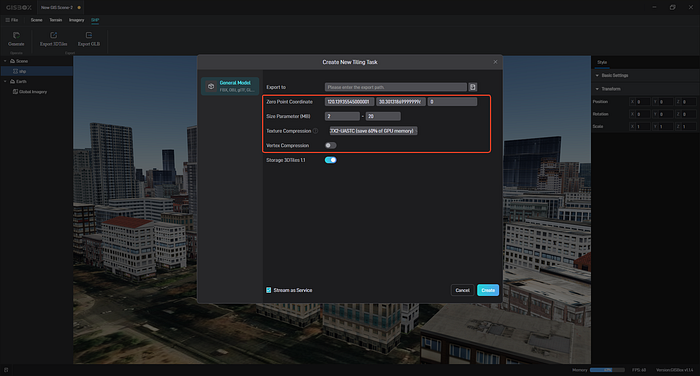Screen dimensions: 700x376
Task: Click the Scene folder icon in the tree
Action: click(12, 61)
